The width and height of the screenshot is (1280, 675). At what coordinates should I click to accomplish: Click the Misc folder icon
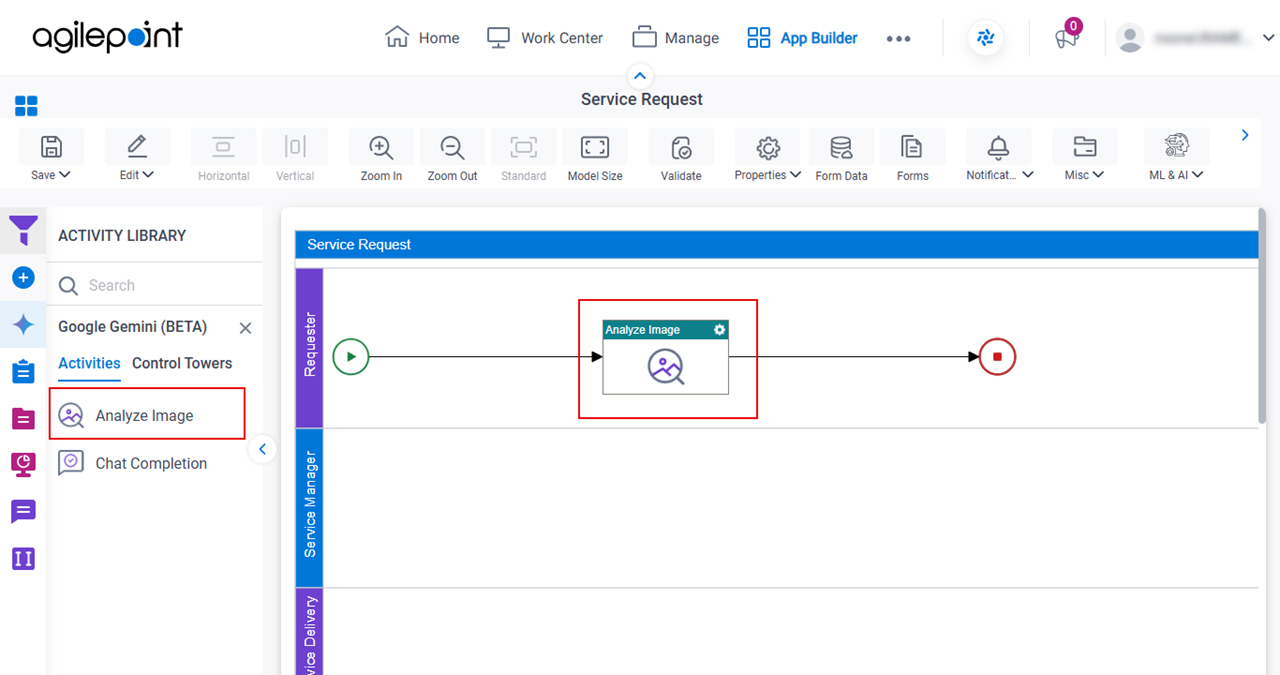(x=1084, y=147)
